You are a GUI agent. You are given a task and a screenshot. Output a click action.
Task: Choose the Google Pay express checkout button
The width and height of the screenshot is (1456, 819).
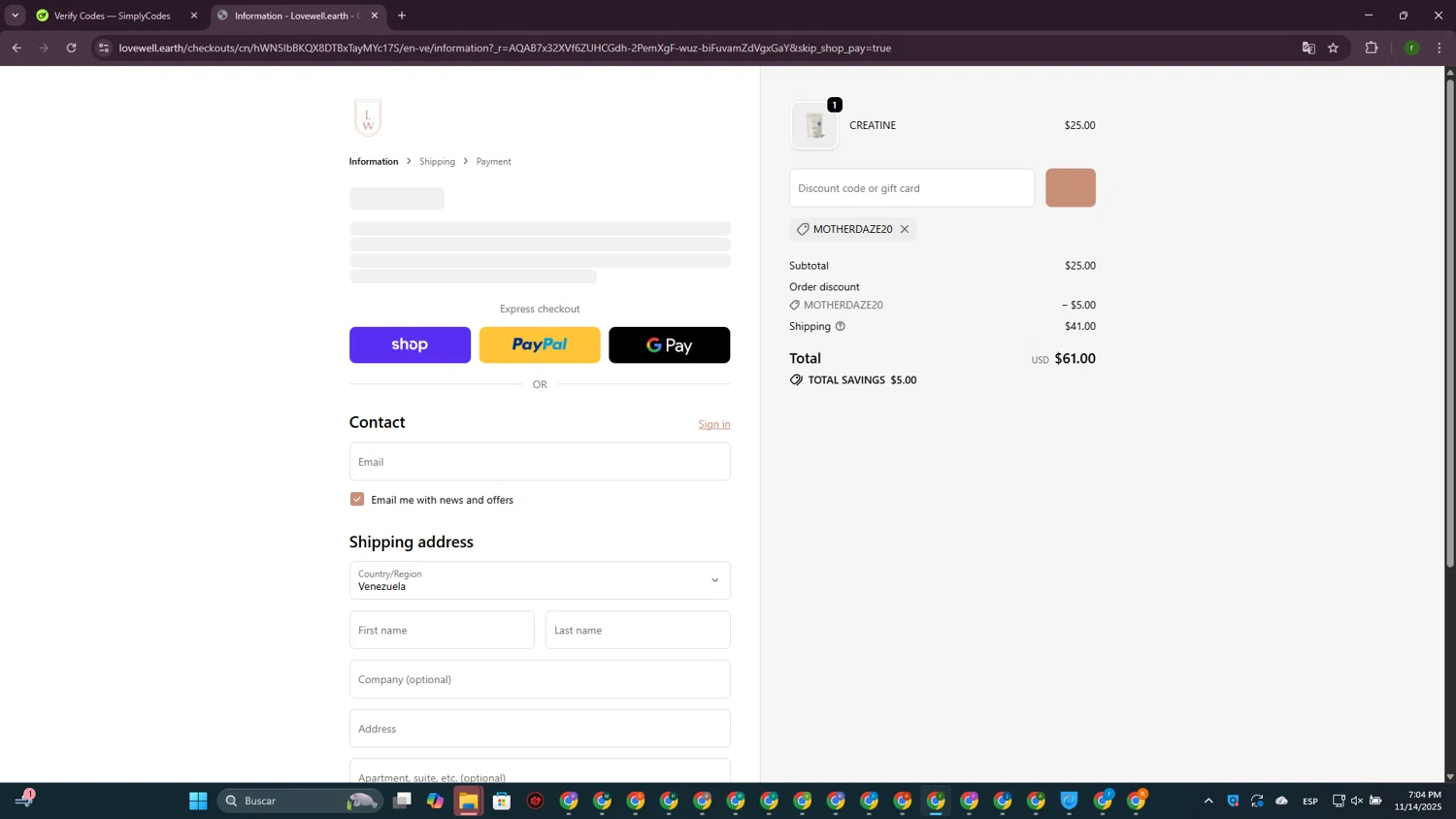click(x=669, y=344)
